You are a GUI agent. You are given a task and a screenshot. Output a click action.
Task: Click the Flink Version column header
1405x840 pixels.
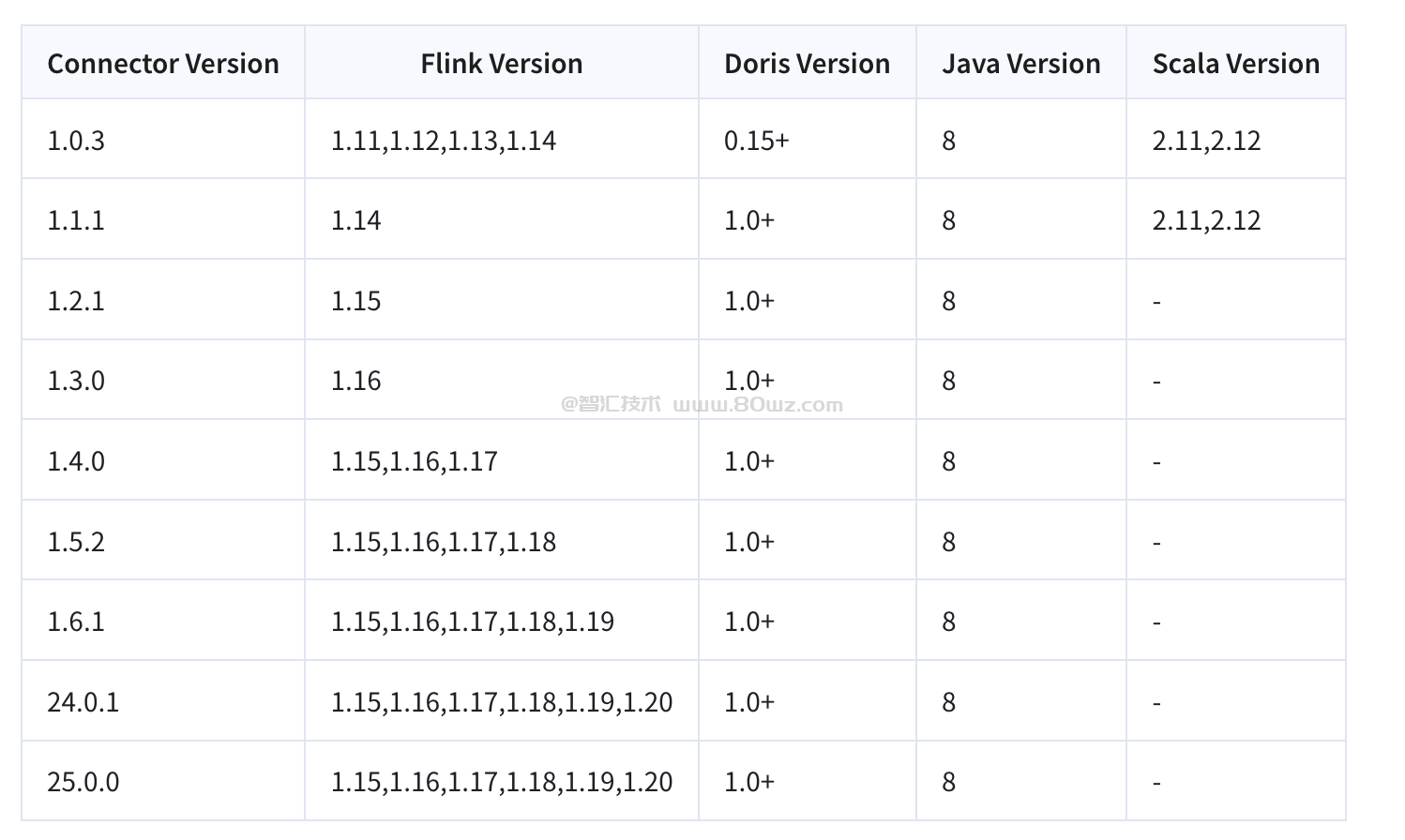click(501, 64)
